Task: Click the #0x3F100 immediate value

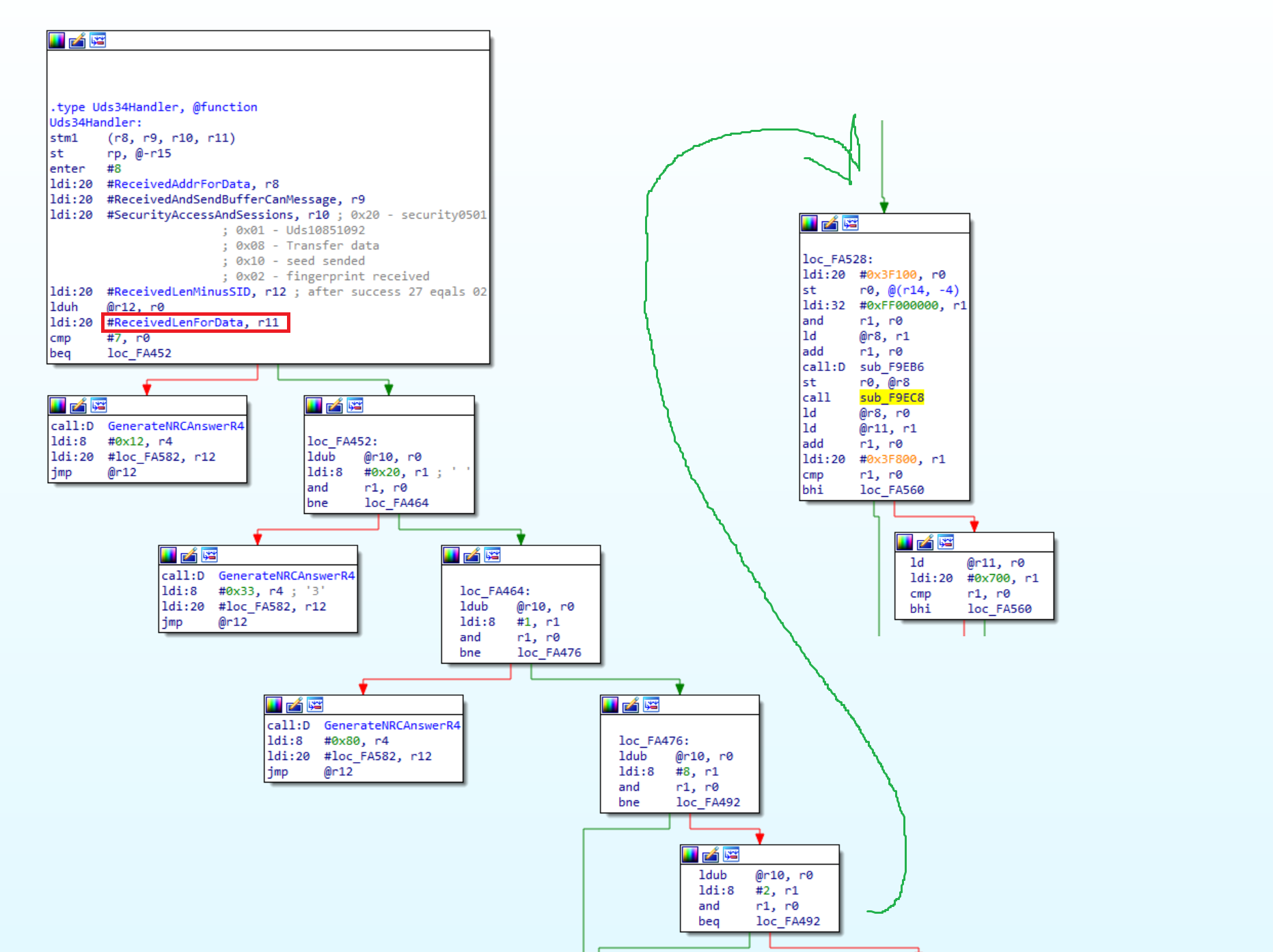Action: (888, 275)
